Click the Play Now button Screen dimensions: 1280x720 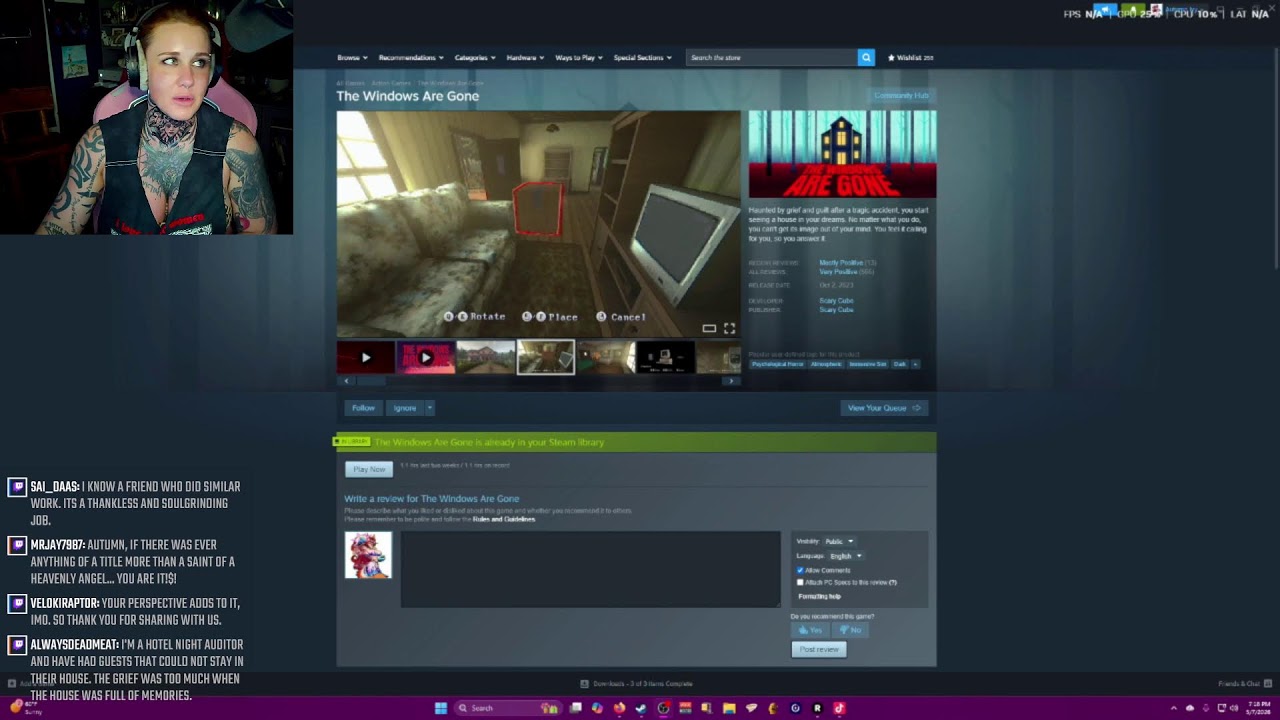pyautogui.click(x=369, y=469)
